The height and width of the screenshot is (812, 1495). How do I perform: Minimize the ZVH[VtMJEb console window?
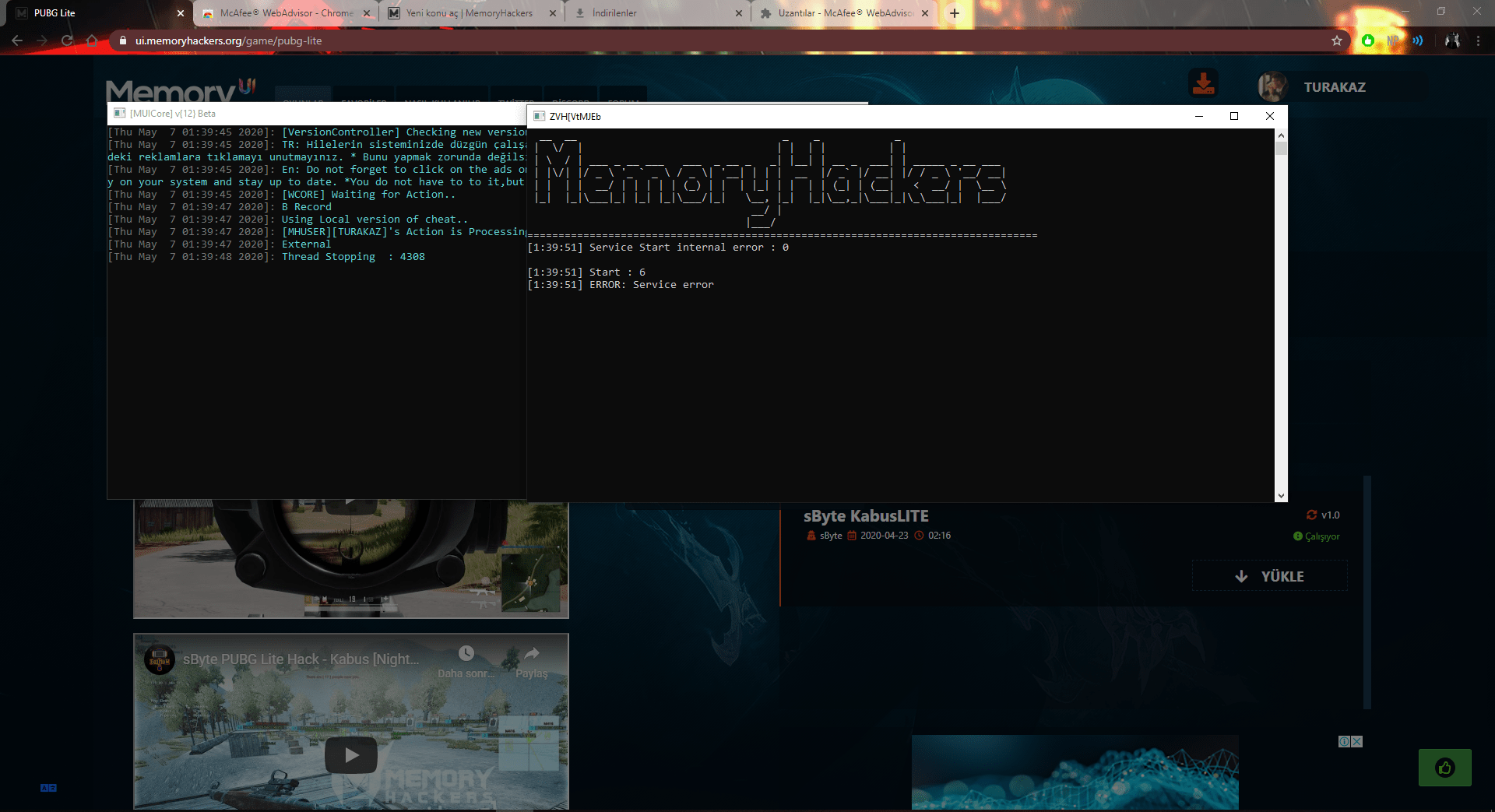1199,116
